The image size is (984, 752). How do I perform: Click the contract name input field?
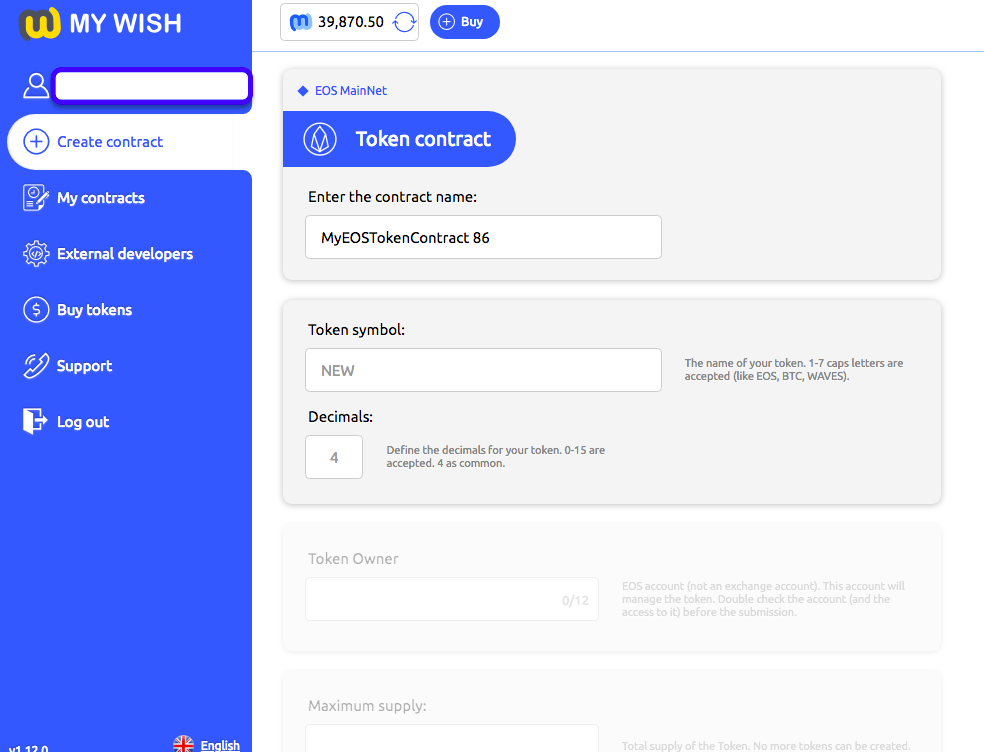483,237
